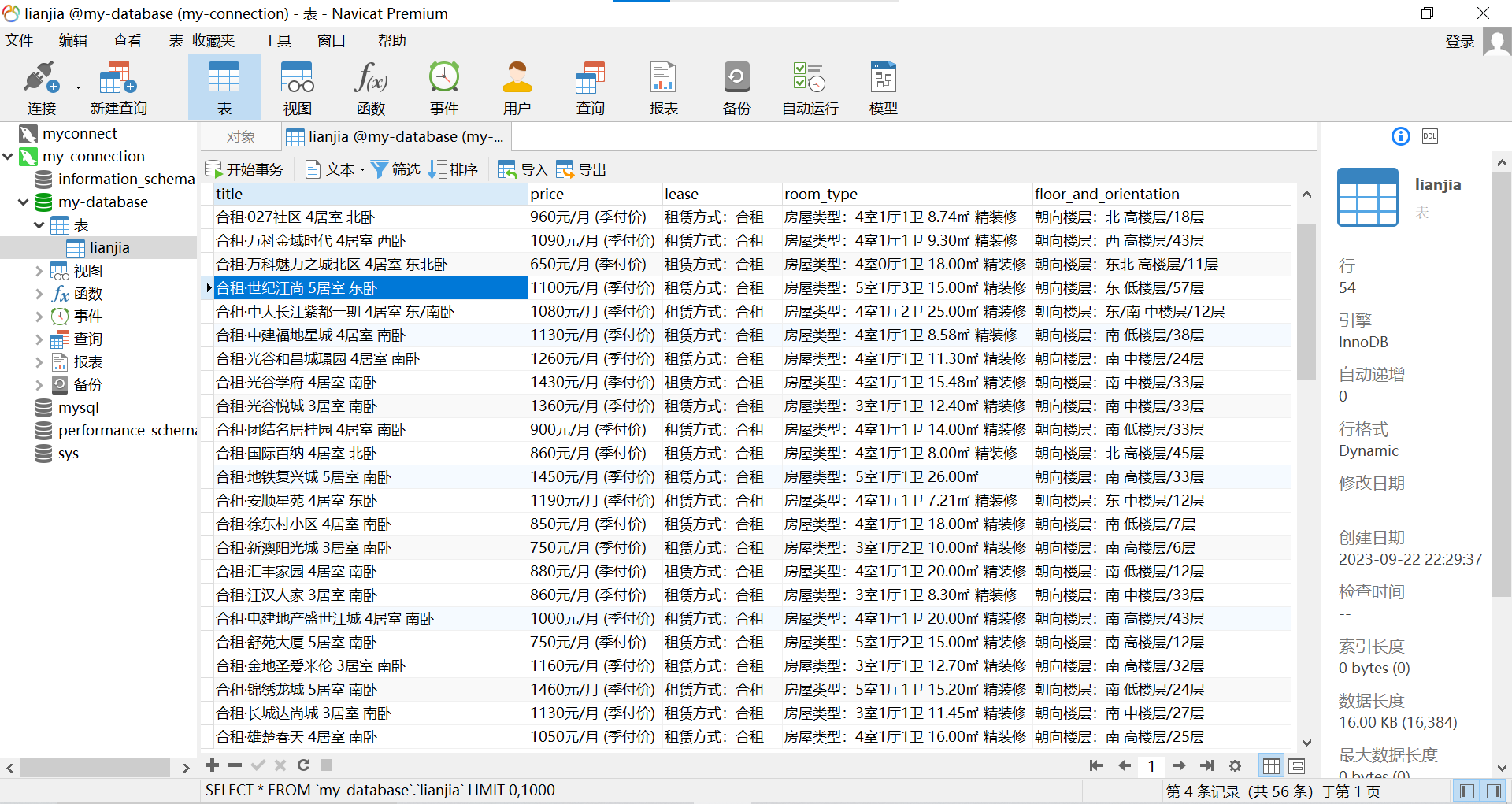Click the floor_and_orientation column header
The height and width of the screenshot is (804, 1512).
click(1162, 194)
